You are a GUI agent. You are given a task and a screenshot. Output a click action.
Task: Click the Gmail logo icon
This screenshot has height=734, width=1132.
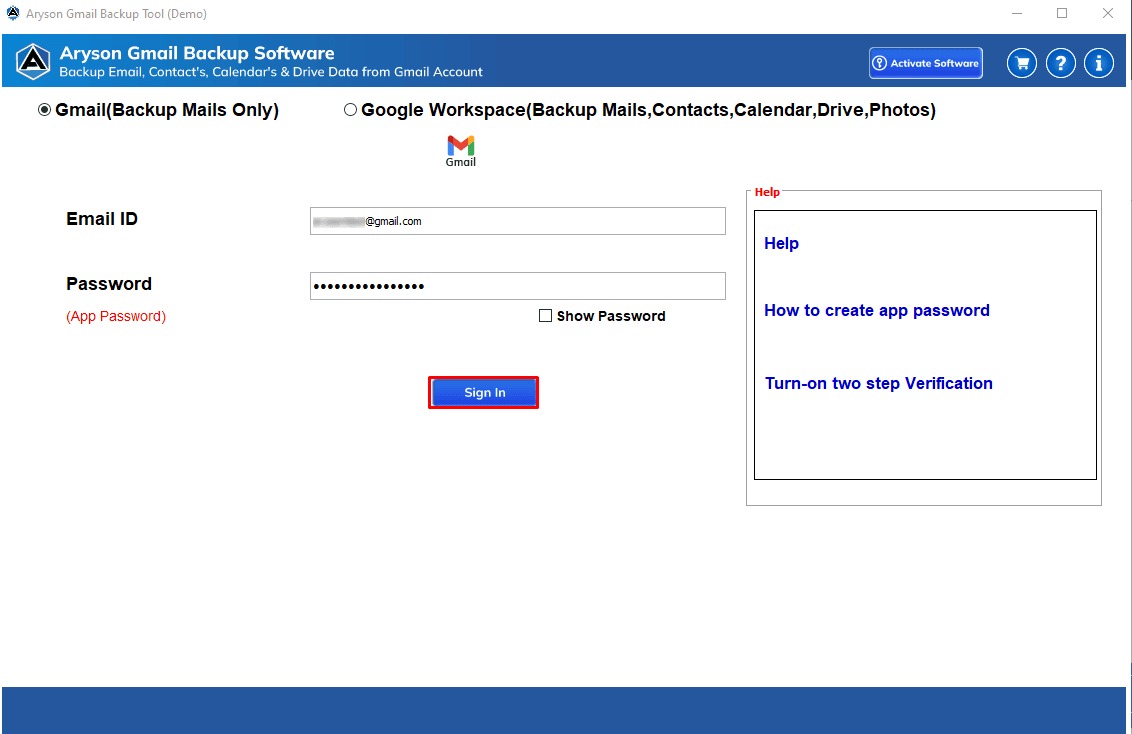pos(460,150)
